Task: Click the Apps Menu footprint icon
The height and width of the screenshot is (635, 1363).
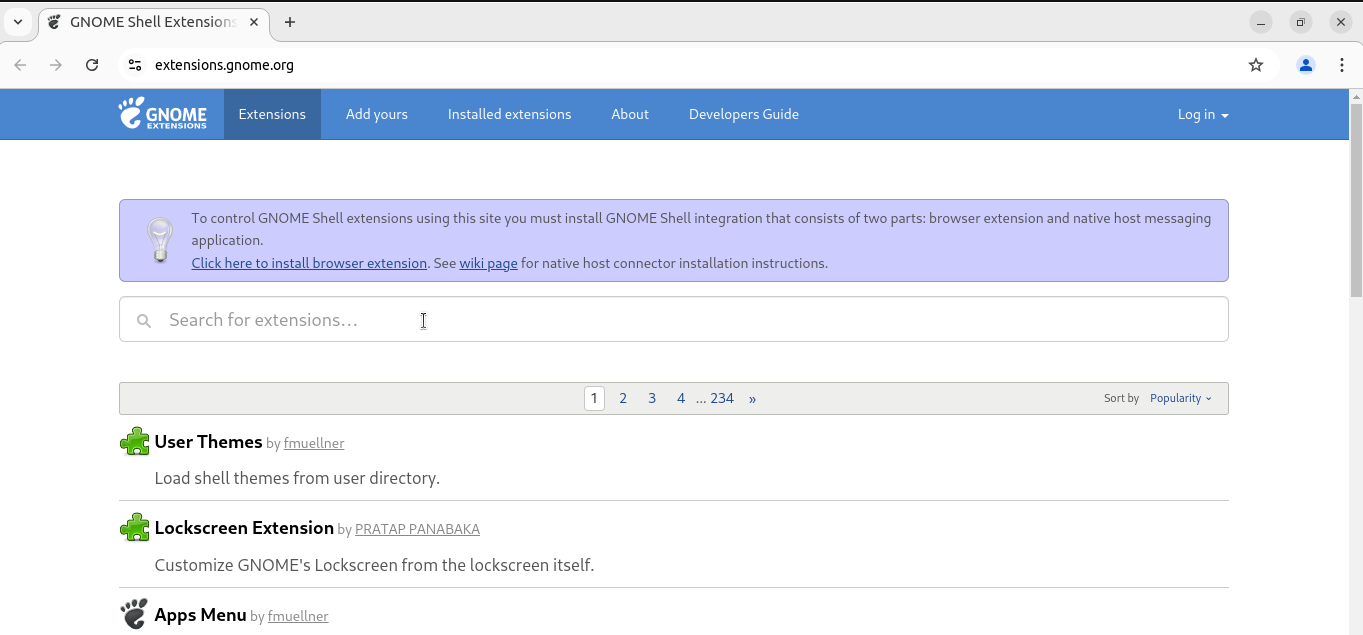Action: pos(134,614)
